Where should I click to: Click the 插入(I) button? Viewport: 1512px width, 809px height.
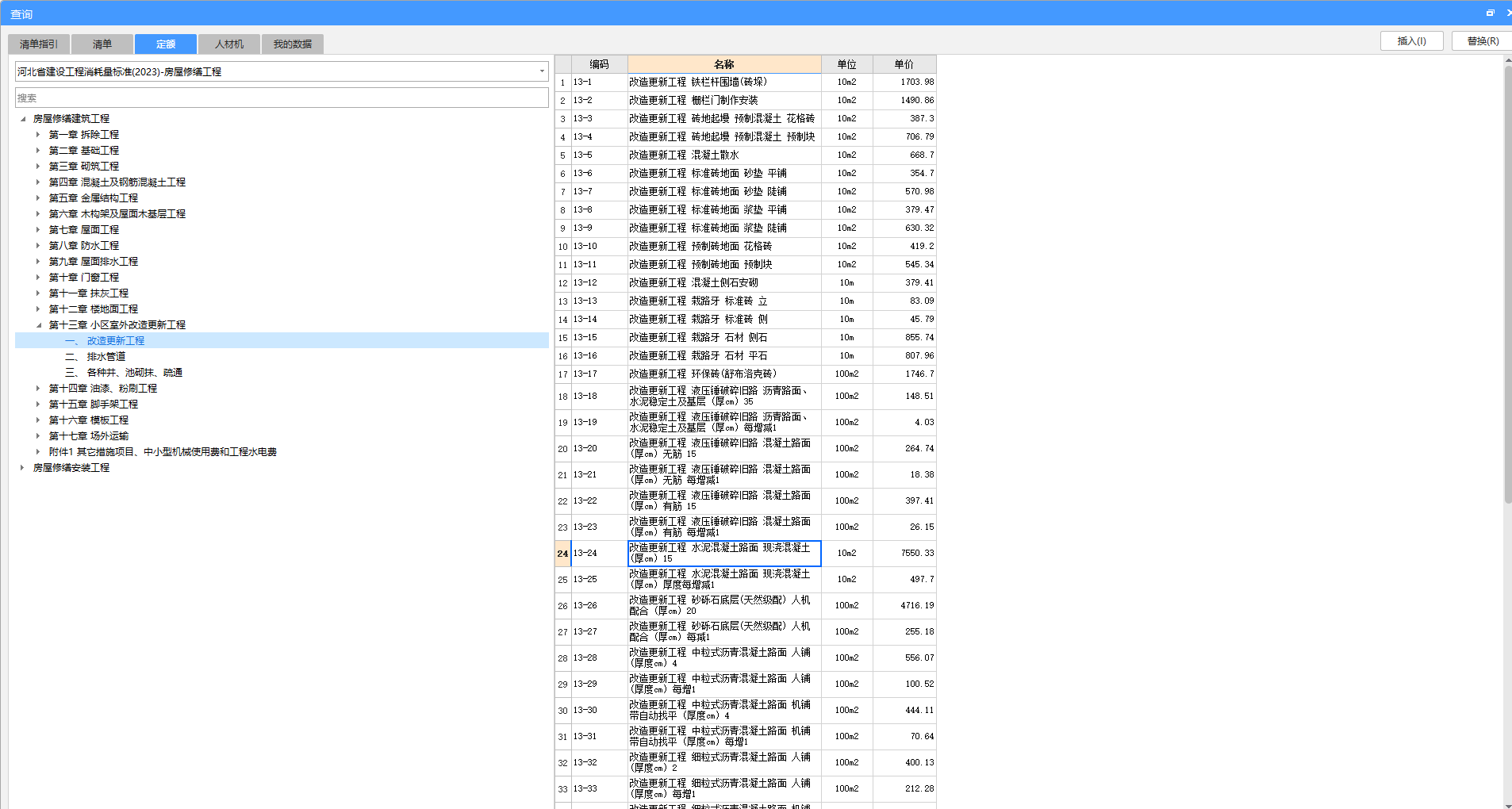tap(1411, 41)
